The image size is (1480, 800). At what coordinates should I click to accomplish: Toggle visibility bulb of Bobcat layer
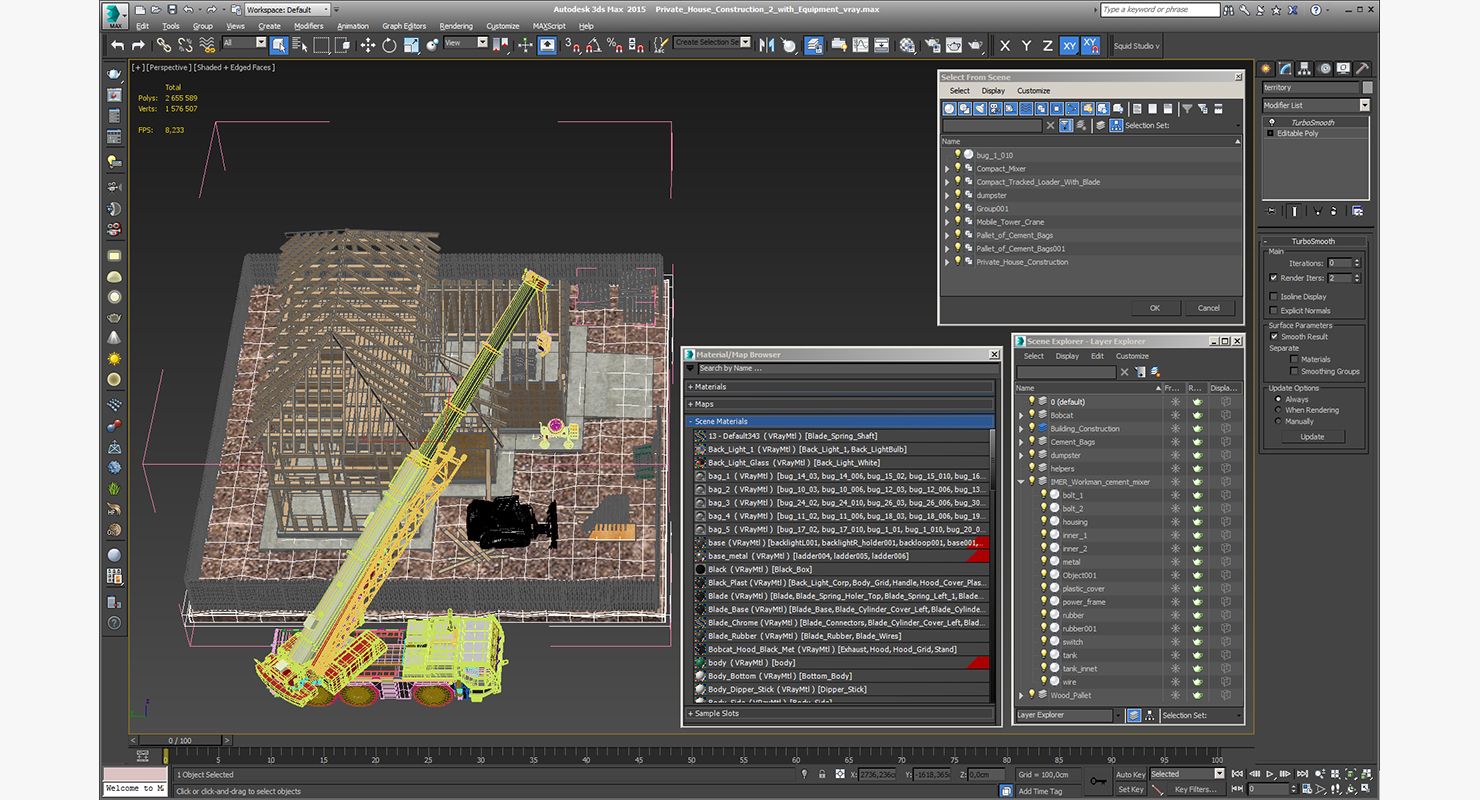(x=1032, y=415)
